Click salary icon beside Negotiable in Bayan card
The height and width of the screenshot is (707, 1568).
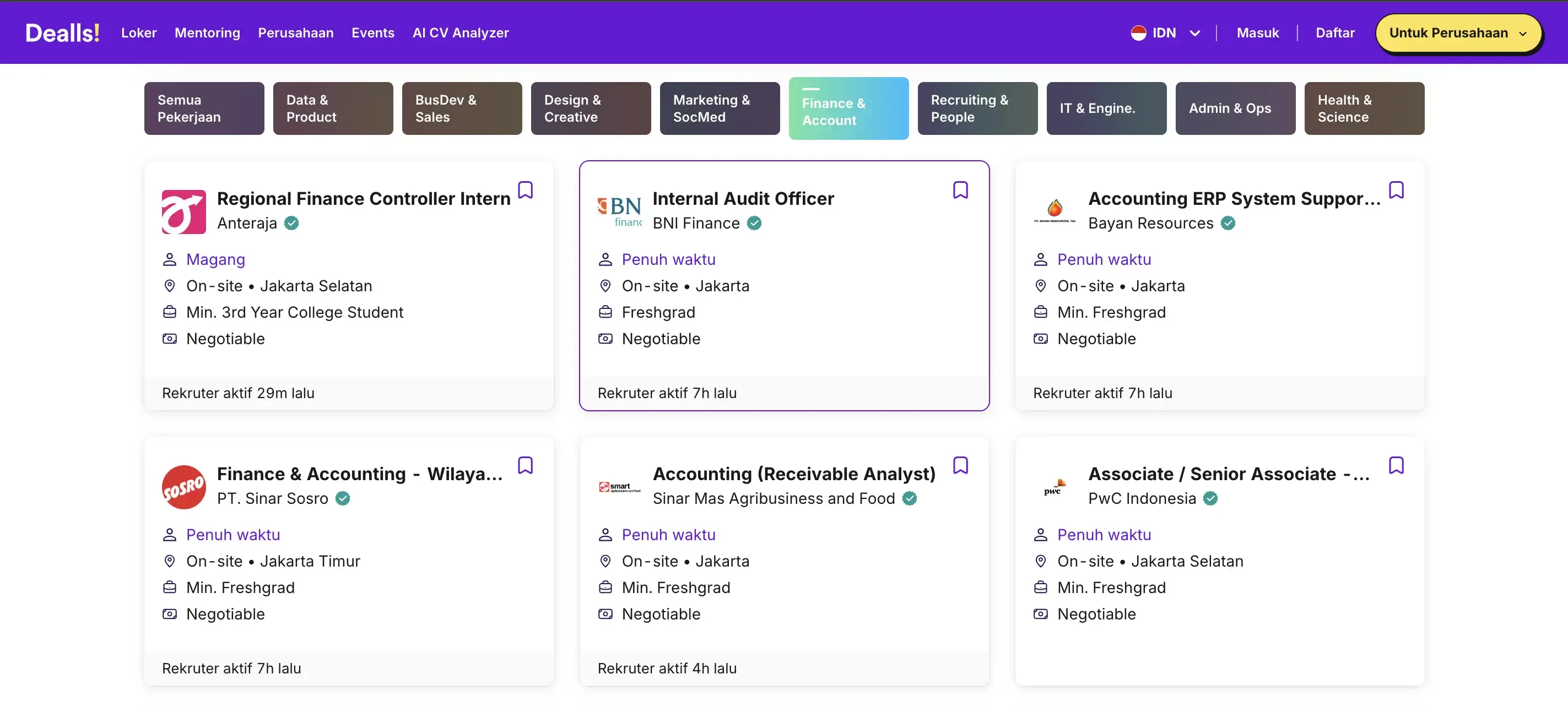[1041, 339]
